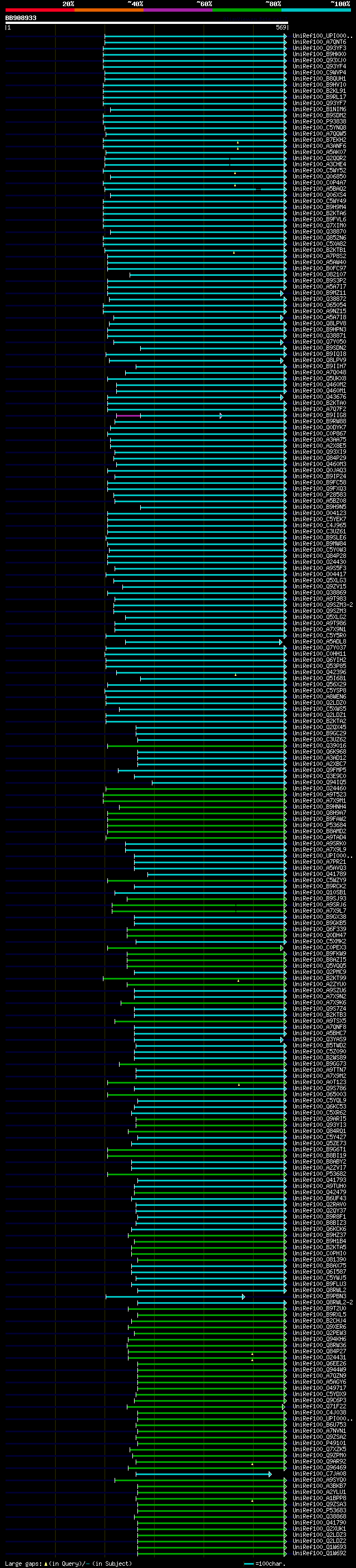Open hit UniRef100_Q93YF3
Screen dimensions: 356x1568
(319, 48)
